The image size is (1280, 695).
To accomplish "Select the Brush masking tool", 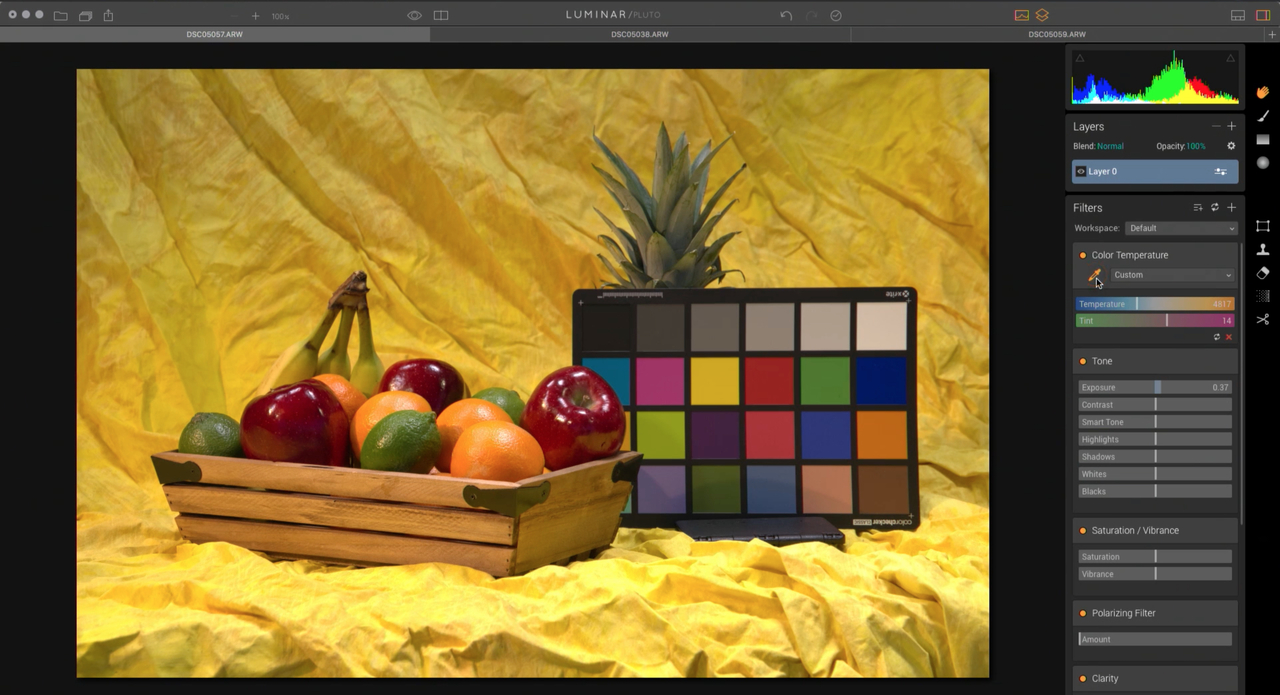I will point(1262,116).
